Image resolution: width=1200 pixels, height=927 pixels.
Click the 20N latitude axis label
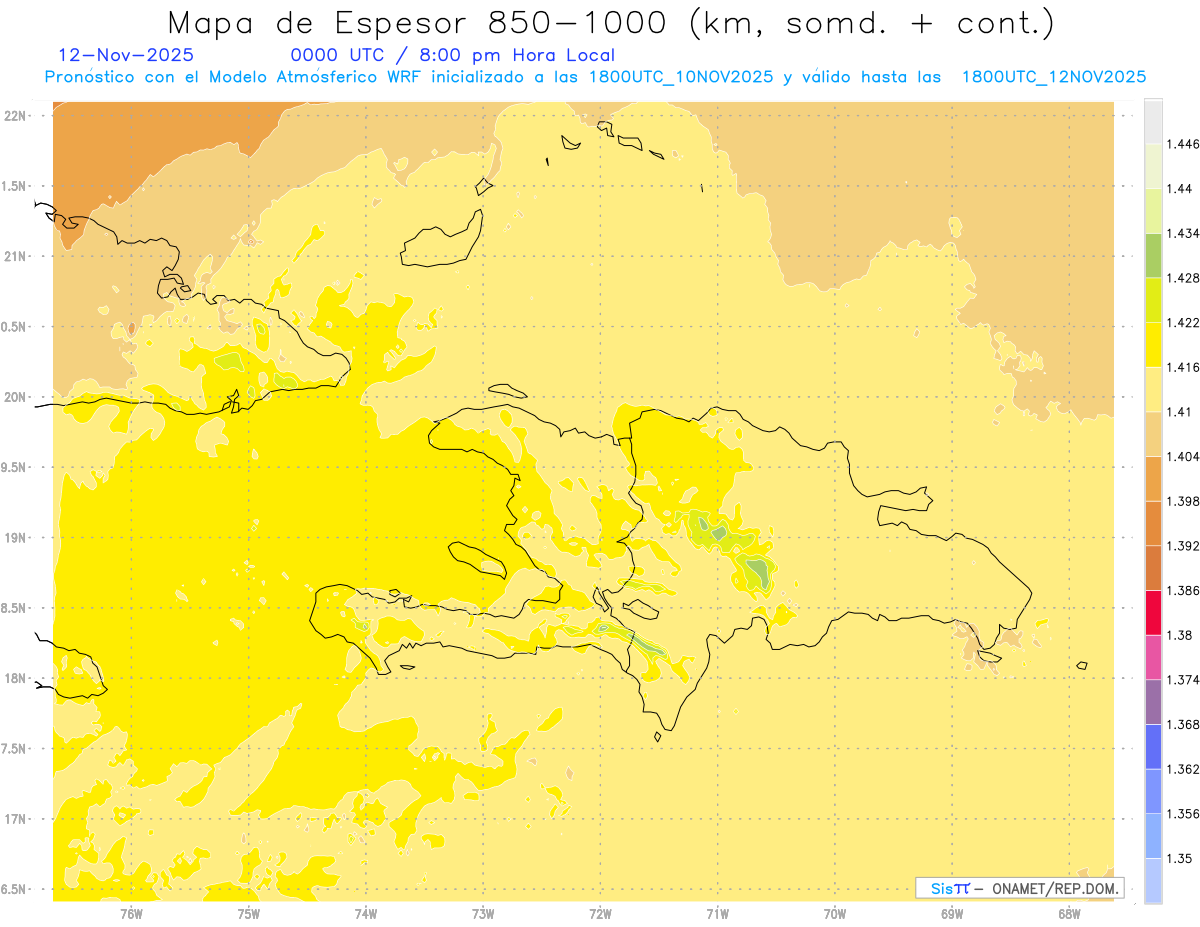coord(16,397)
